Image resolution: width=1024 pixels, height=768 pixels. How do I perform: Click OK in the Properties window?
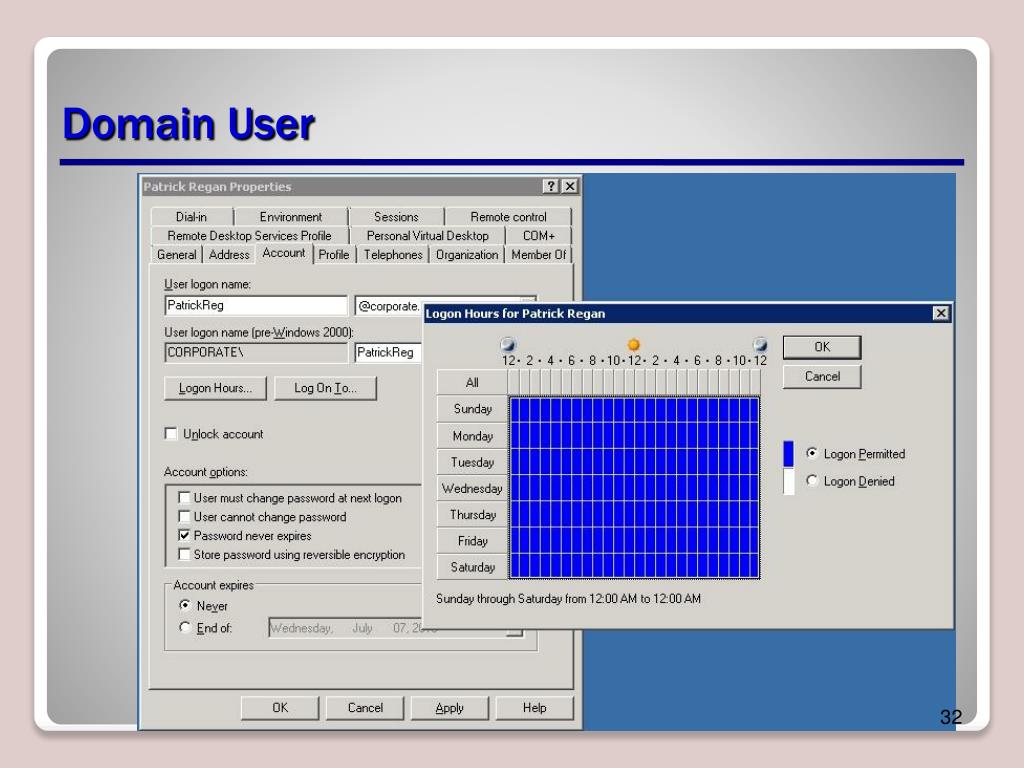280,708
